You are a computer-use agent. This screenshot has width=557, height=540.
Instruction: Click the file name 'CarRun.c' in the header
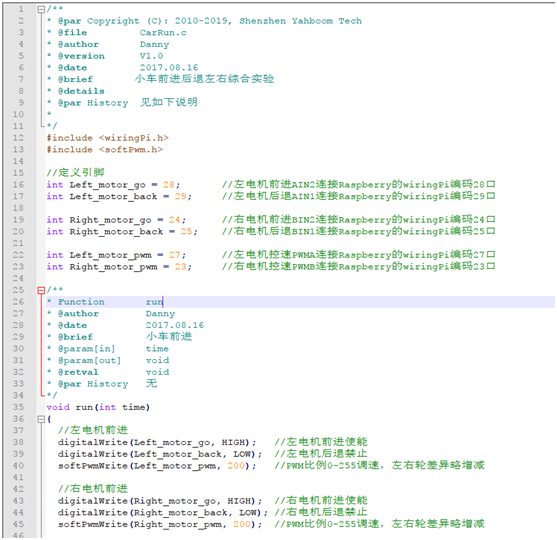(x=163, y=33)
